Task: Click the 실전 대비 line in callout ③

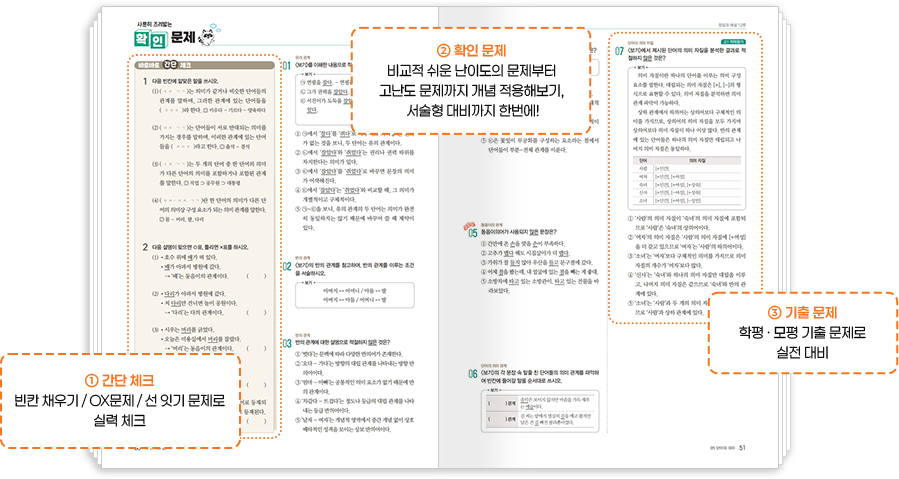Action: [802, 353]
